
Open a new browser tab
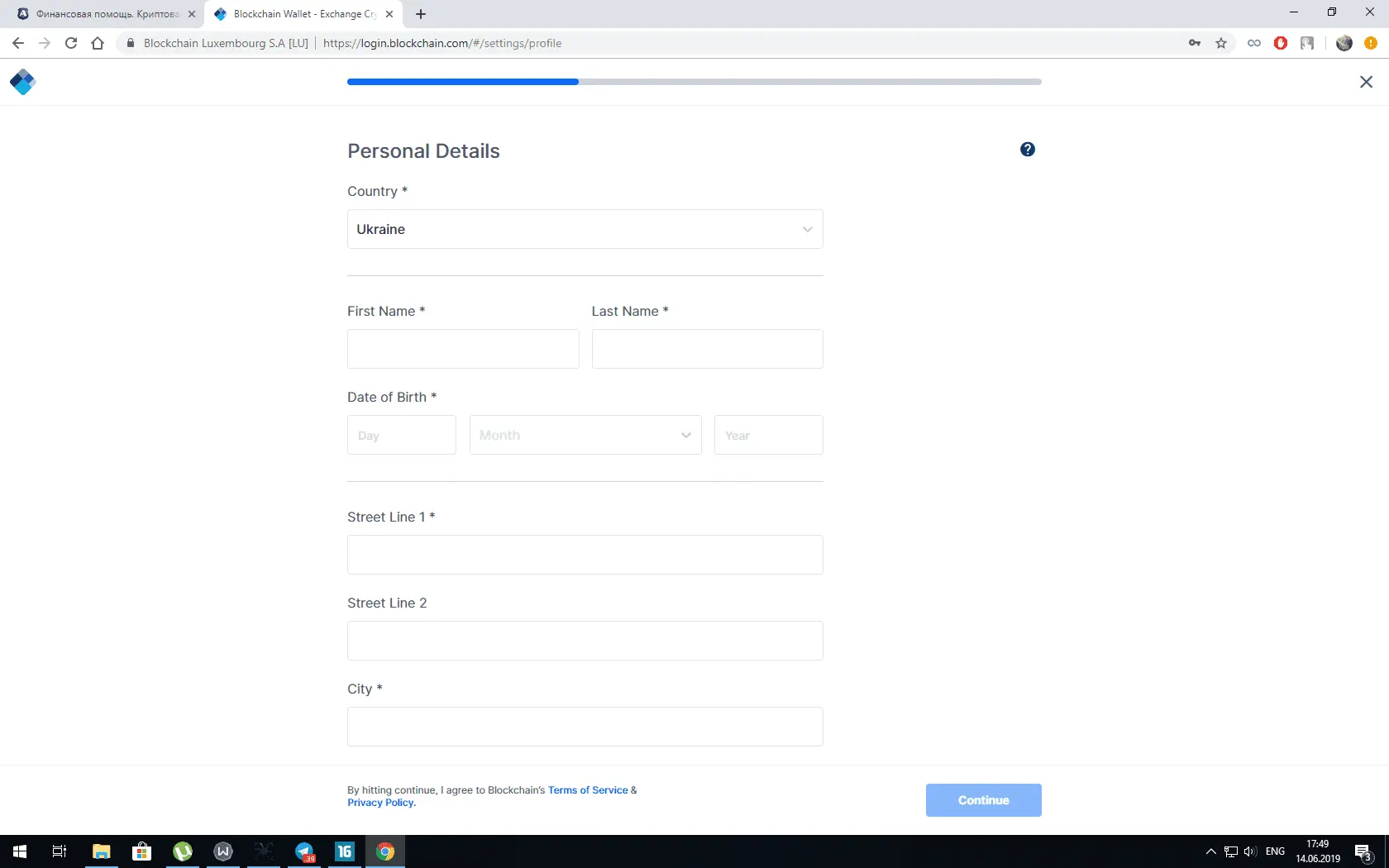[421, 14]
